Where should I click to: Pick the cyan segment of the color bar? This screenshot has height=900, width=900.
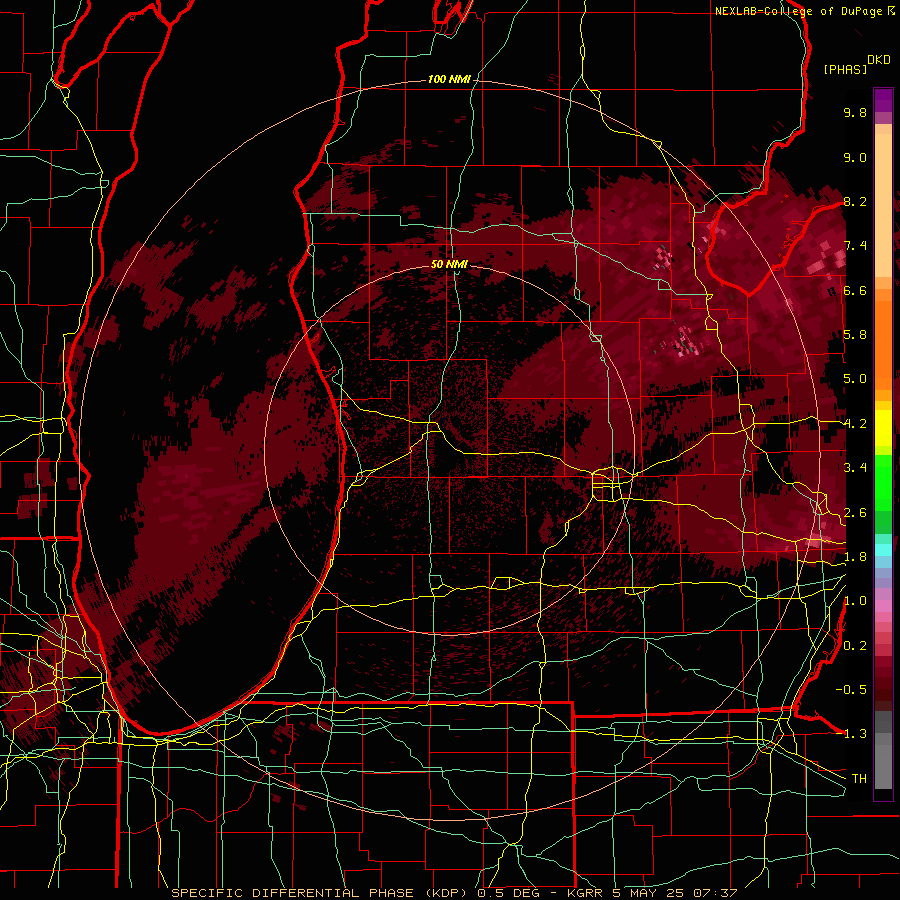[883, 549]
